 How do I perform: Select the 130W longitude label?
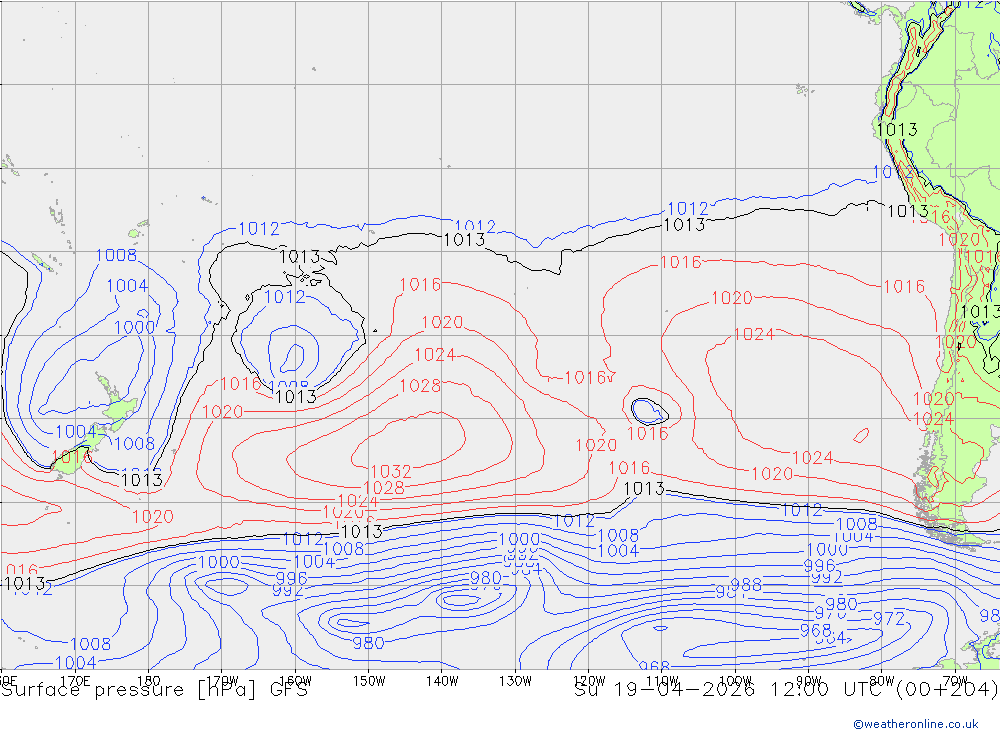coord(515,681)
